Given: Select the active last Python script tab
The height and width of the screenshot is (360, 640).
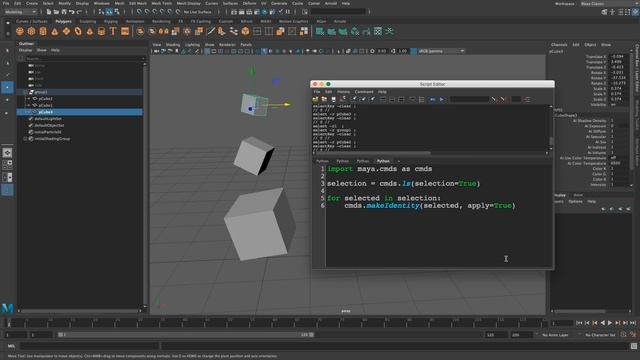Looking at the screenshot, I should 383,161.
